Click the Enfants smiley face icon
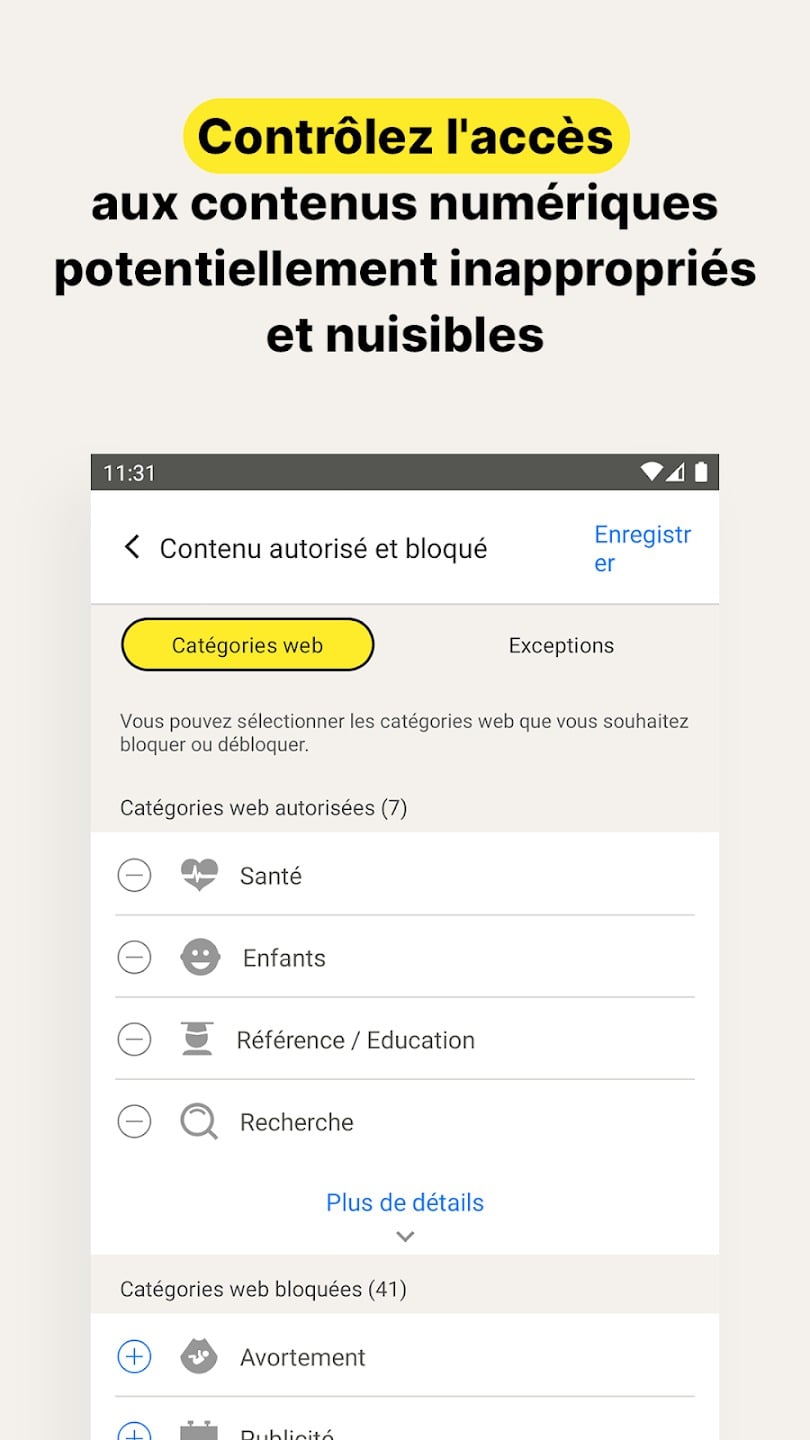 (x=200, y=957)
